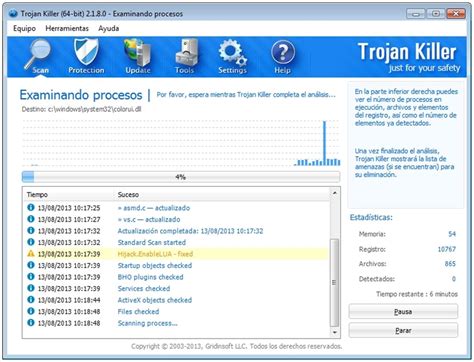Open the Herramientas menu
The height and width of the screenshot is (362, 474).
point(67,28)
